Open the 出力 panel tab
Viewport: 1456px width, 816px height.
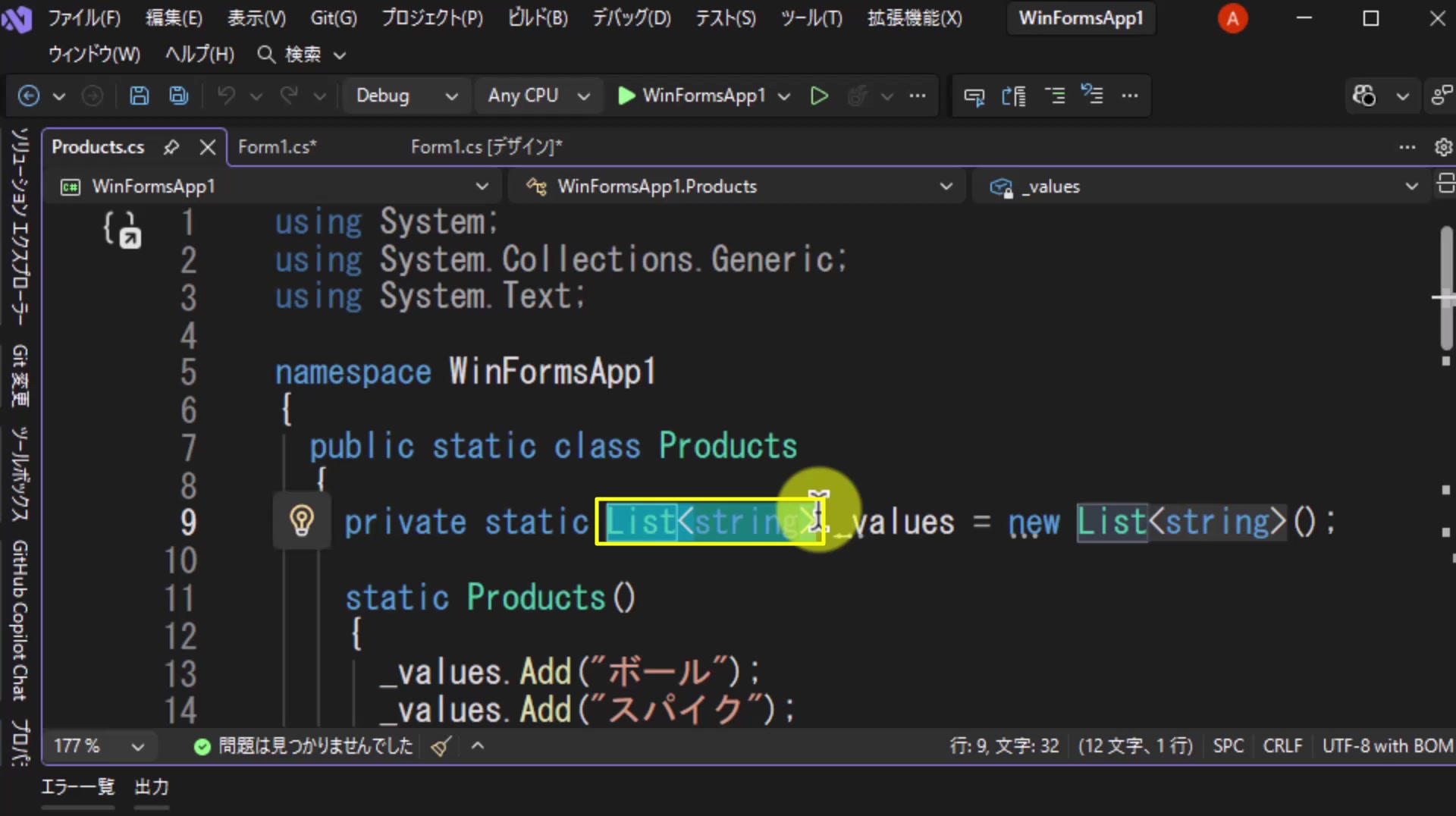coord(152,787)
